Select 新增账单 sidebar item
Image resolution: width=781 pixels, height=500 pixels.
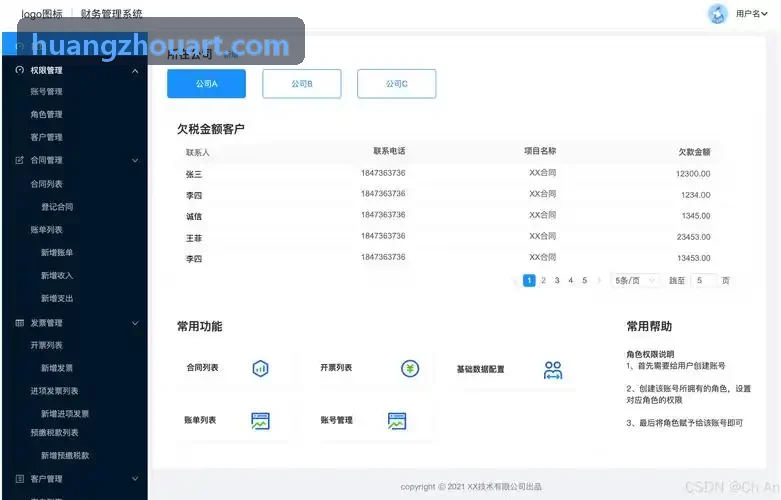point(57,252)
